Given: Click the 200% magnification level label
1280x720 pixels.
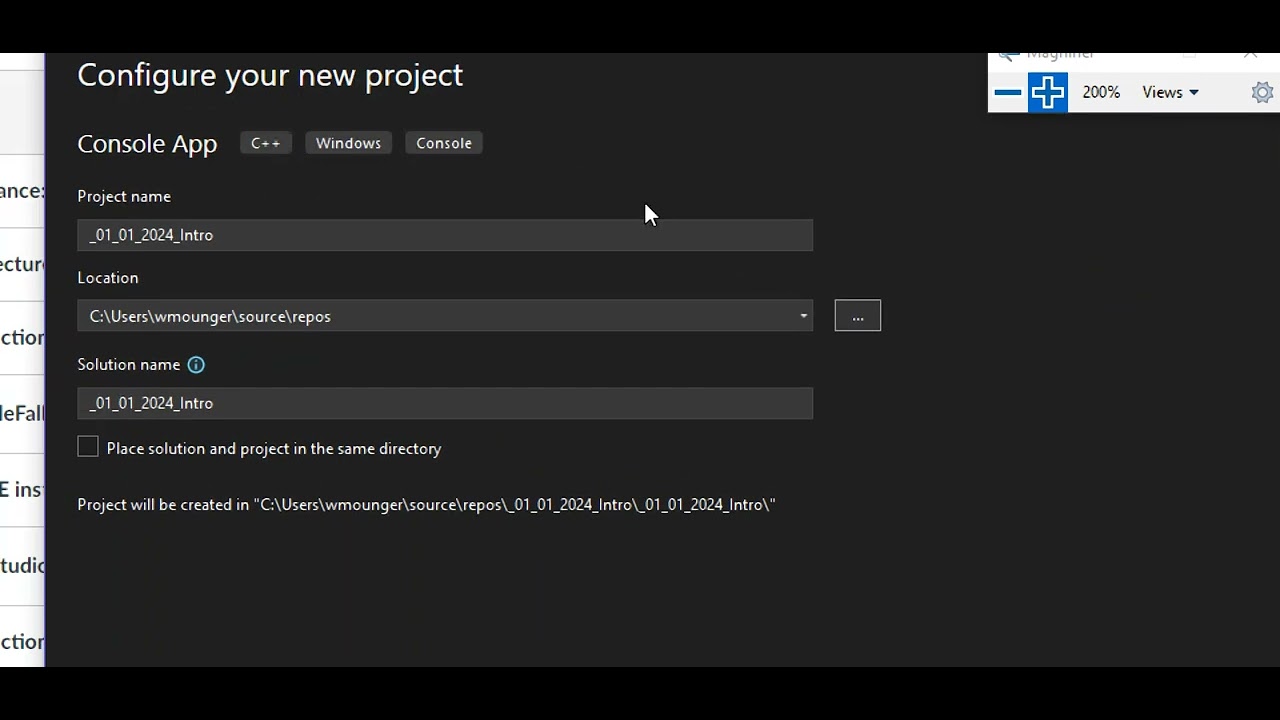Looking at the screenshot, I should tap(1101, 92).
